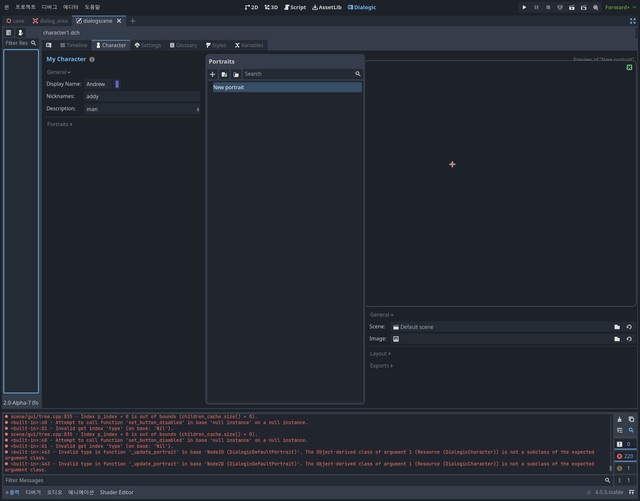Screen dimensions: 640x501
Task: Browse for a Scene file folder icon
Action: click(x=617, y=327)
